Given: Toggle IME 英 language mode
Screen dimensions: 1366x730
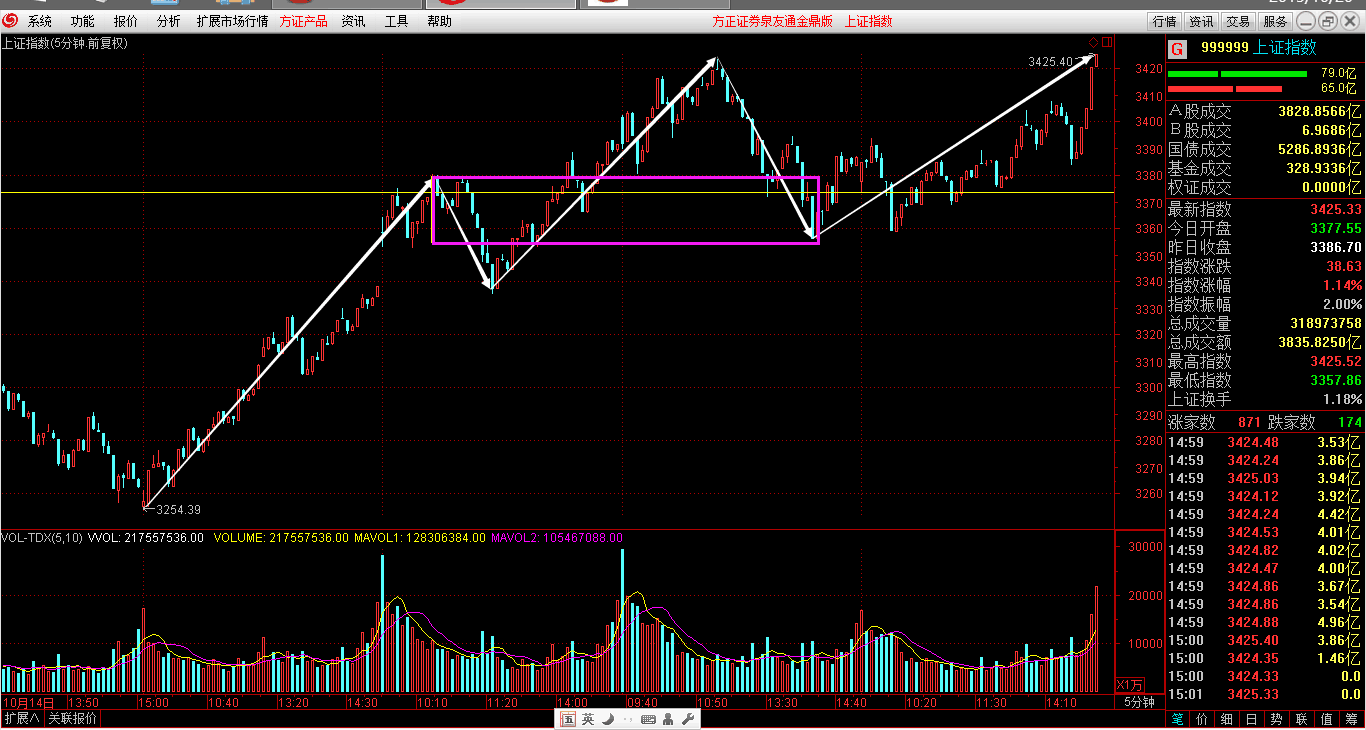Looking at the screenshot, I should pos(588,719).
